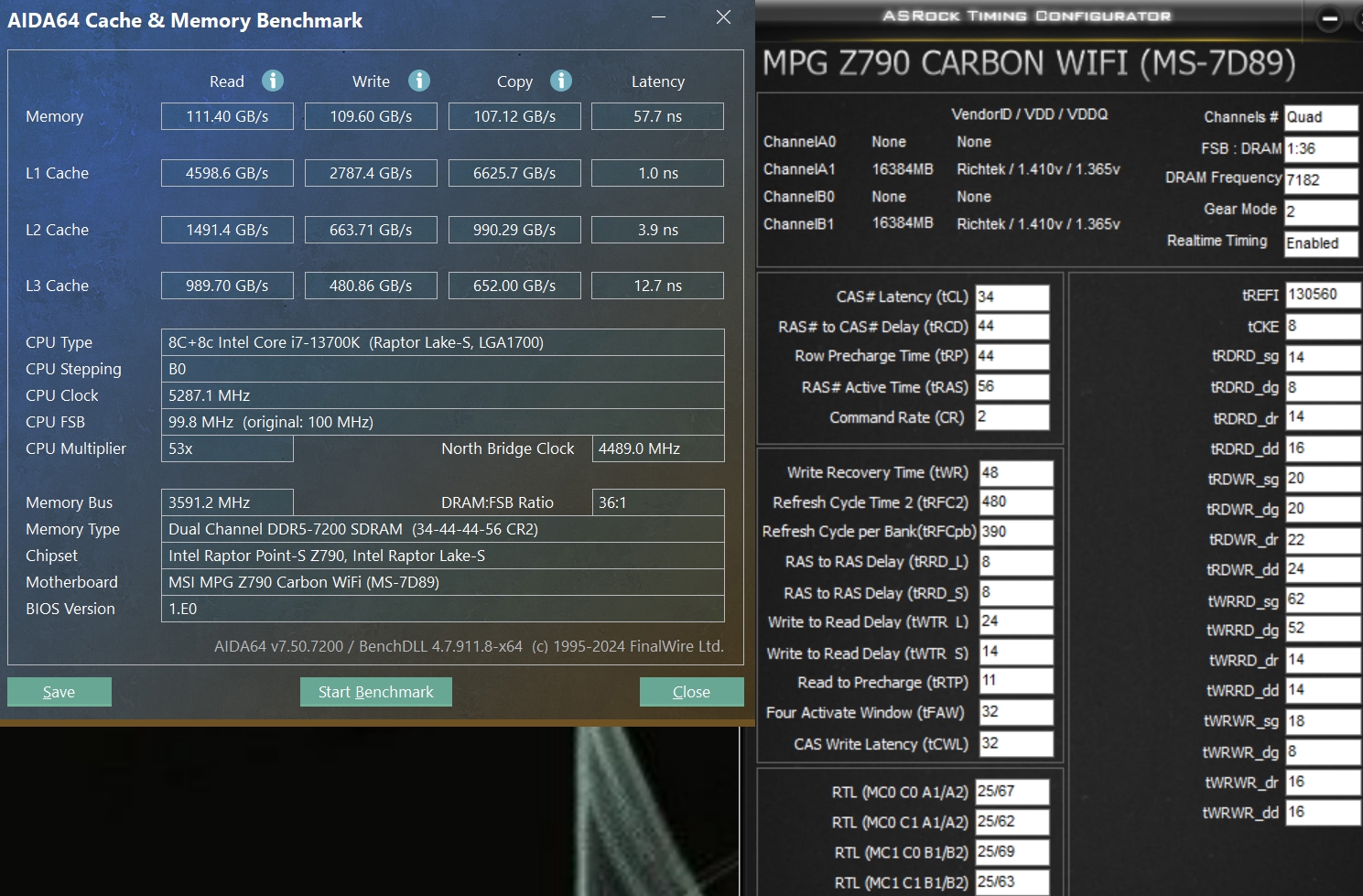This screenshot has width=1363, height=896.
Task: Click the tRDWR_sg field
Action: (1323, 479)
